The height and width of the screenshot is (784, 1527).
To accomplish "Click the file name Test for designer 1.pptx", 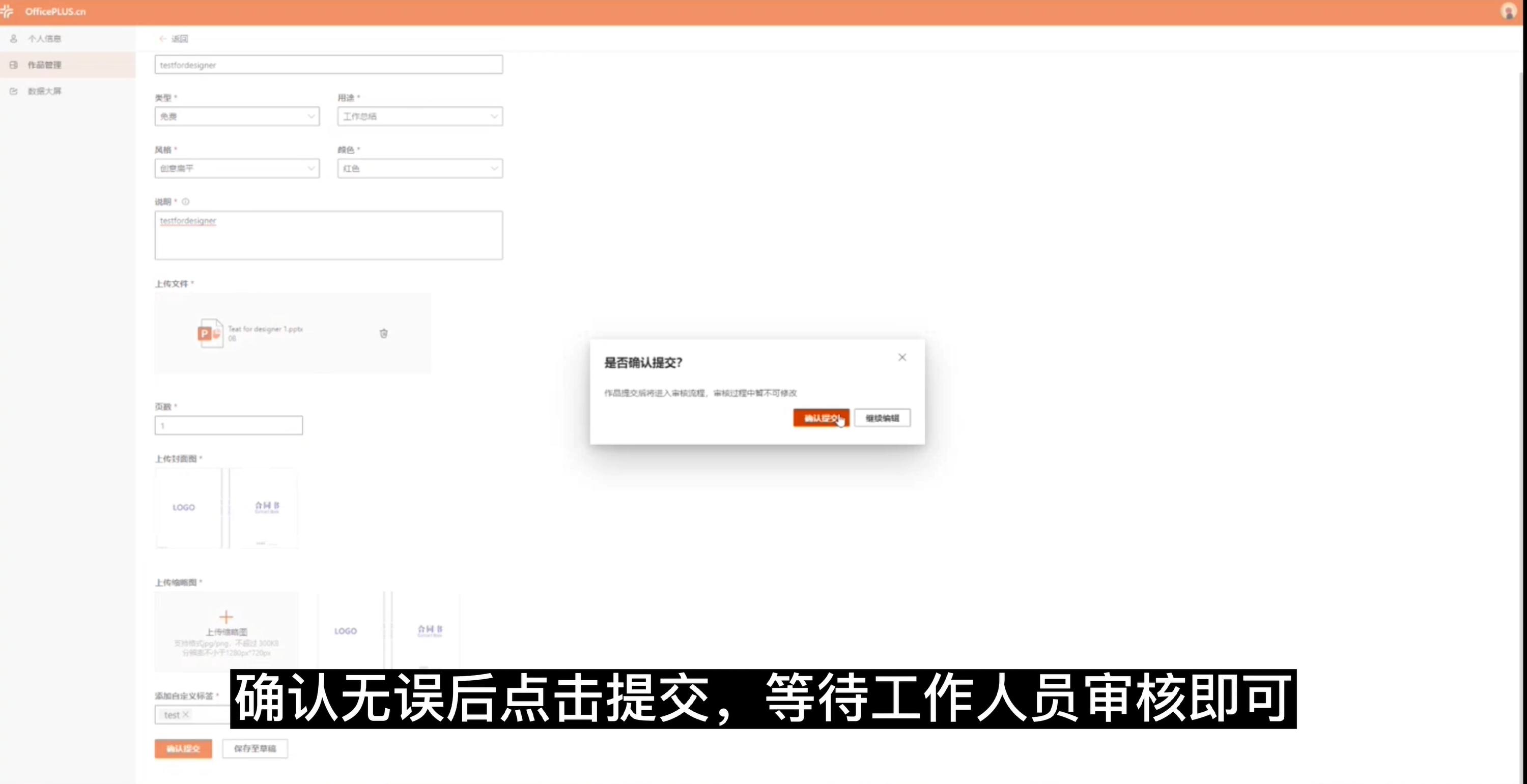I will click(x=266, y=329).
